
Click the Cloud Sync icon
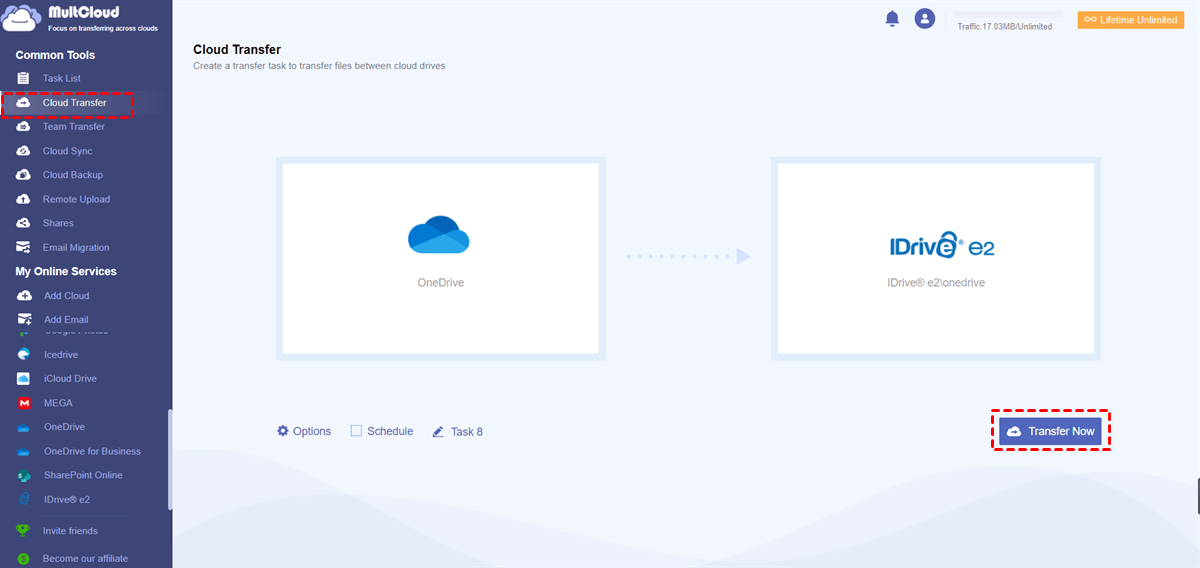coord(23,151)
